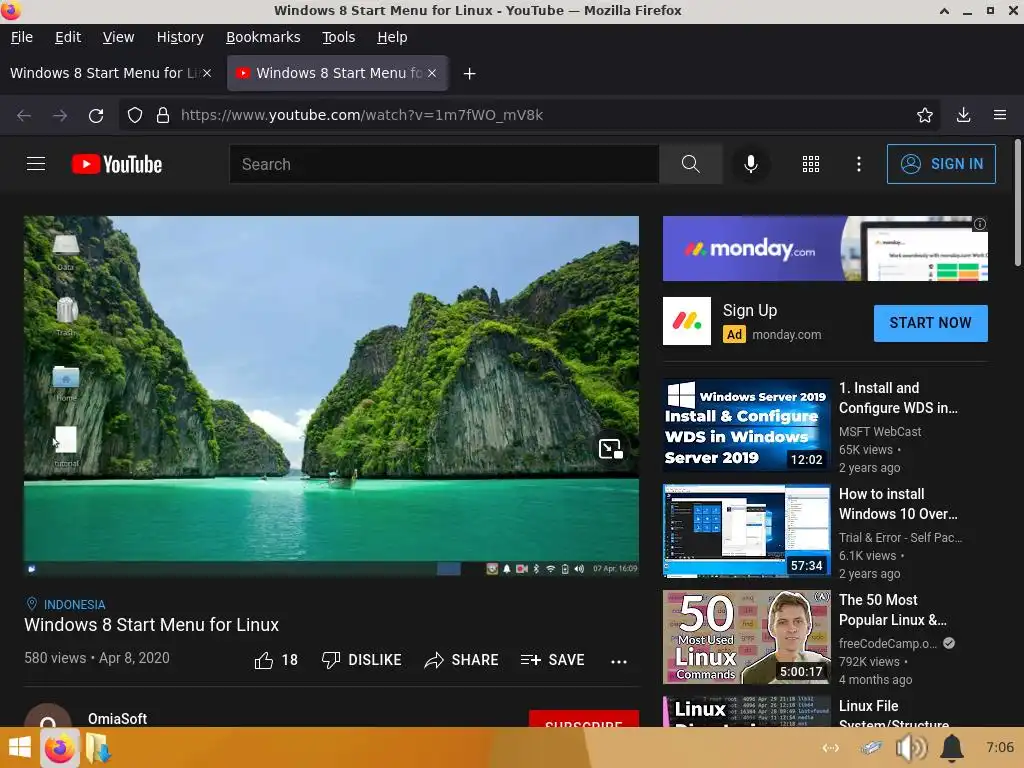
Task: Show site security padlock details
Action: (163, 116)
